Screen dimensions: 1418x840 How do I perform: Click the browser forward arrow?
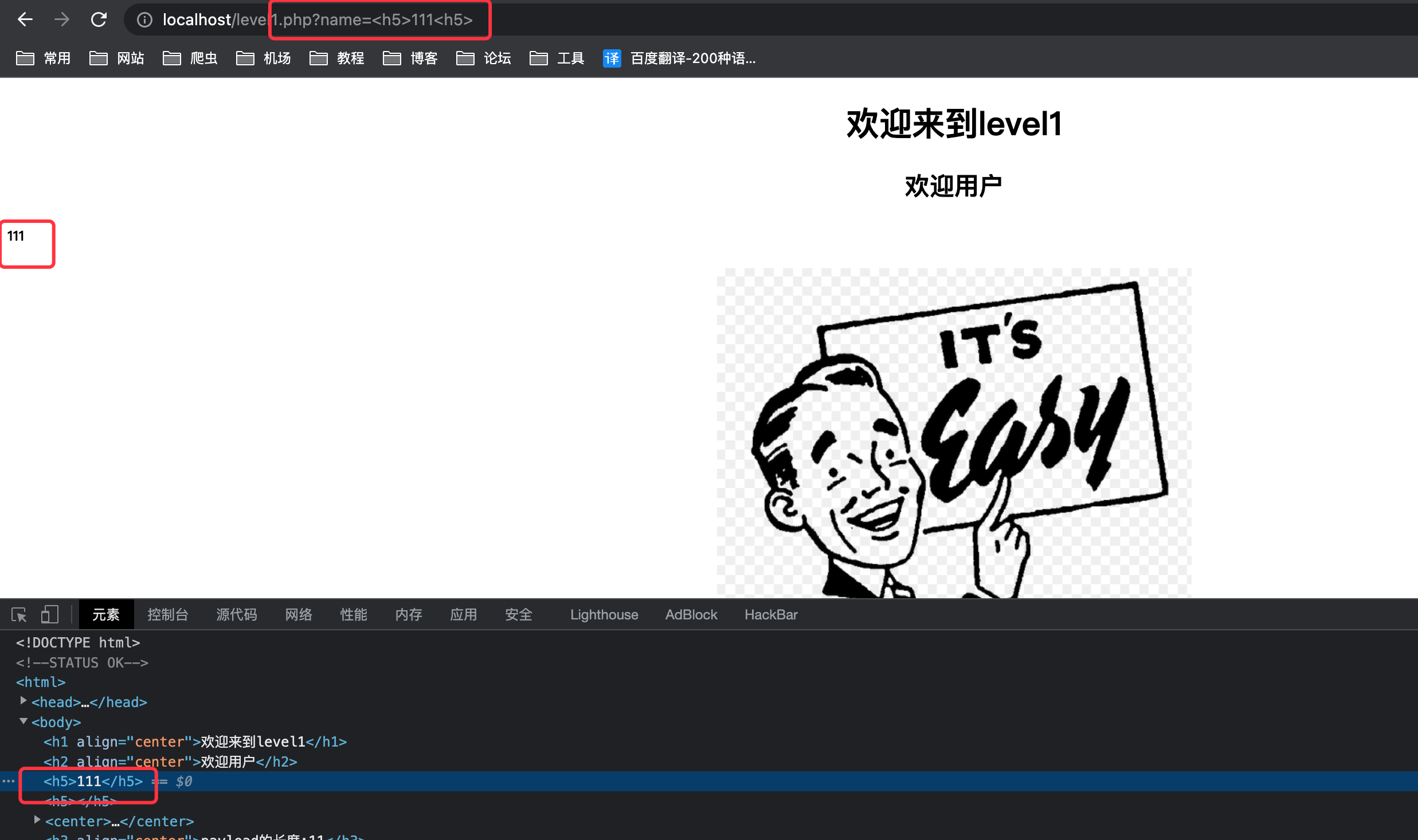pos(61,19)
